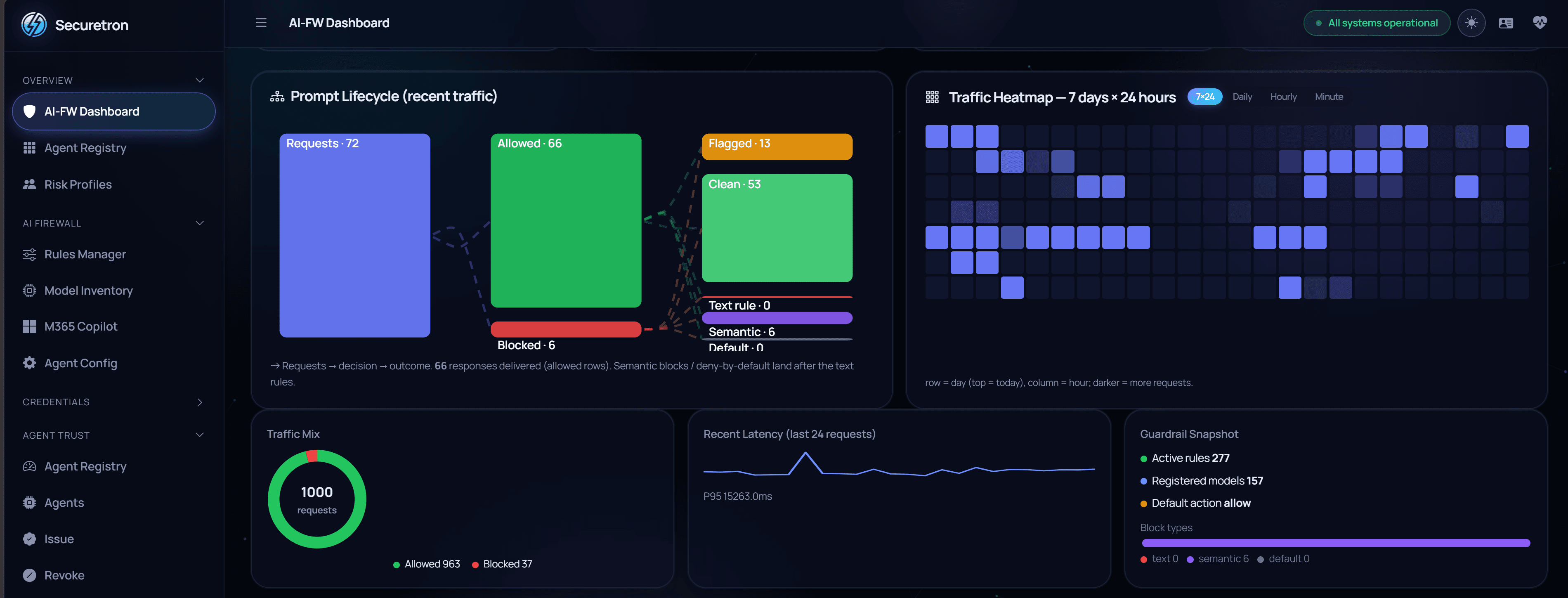Switch heatmap to Daily view

1242,97
